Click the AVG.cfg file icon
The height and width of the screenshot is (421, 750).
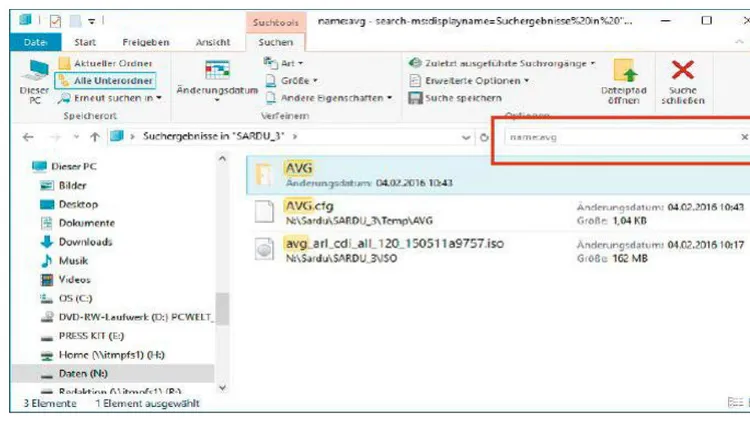coord(264,212)
